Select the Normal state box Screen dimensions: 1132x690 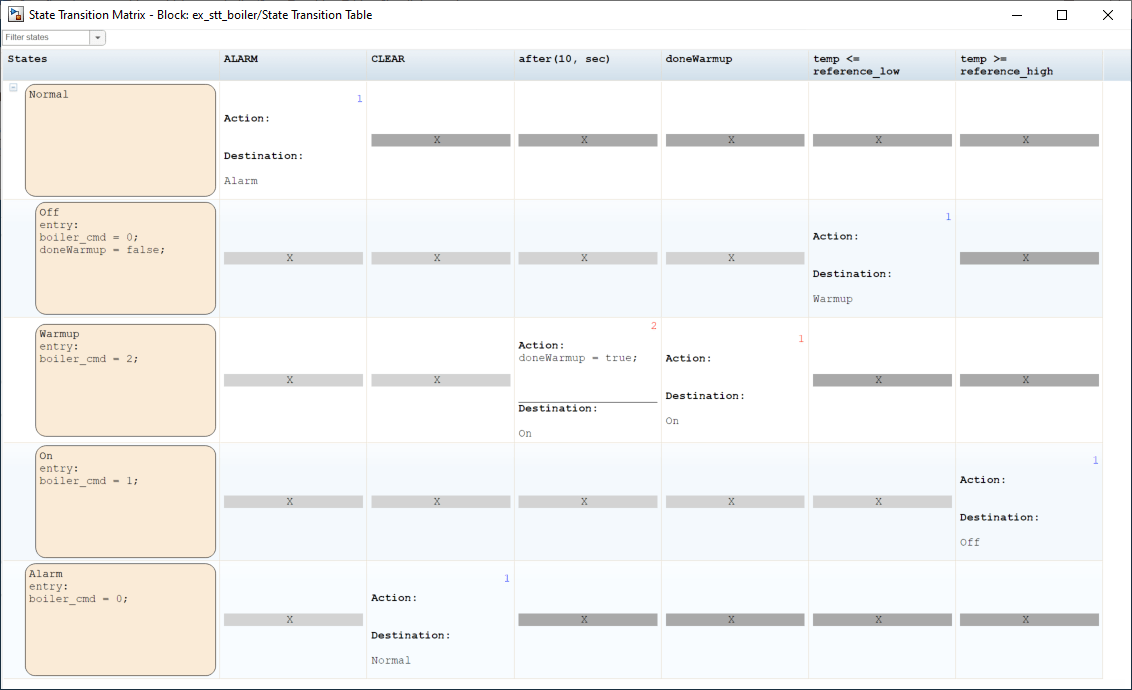120,140
